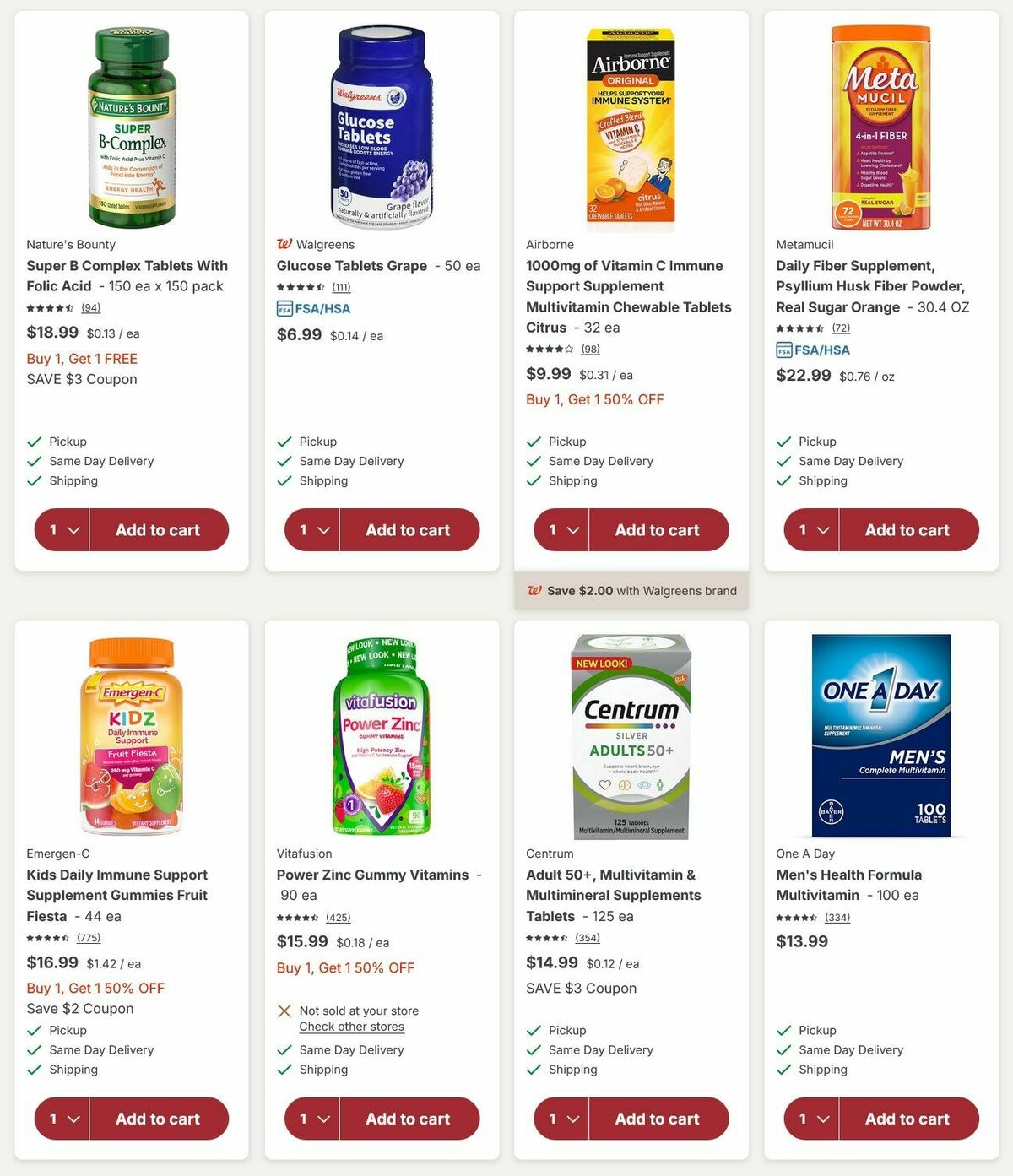Expand the quantity dropdown for One A Day Men's
The width and height of the screenshot is (1013, 1176).
click(811, 1118)
